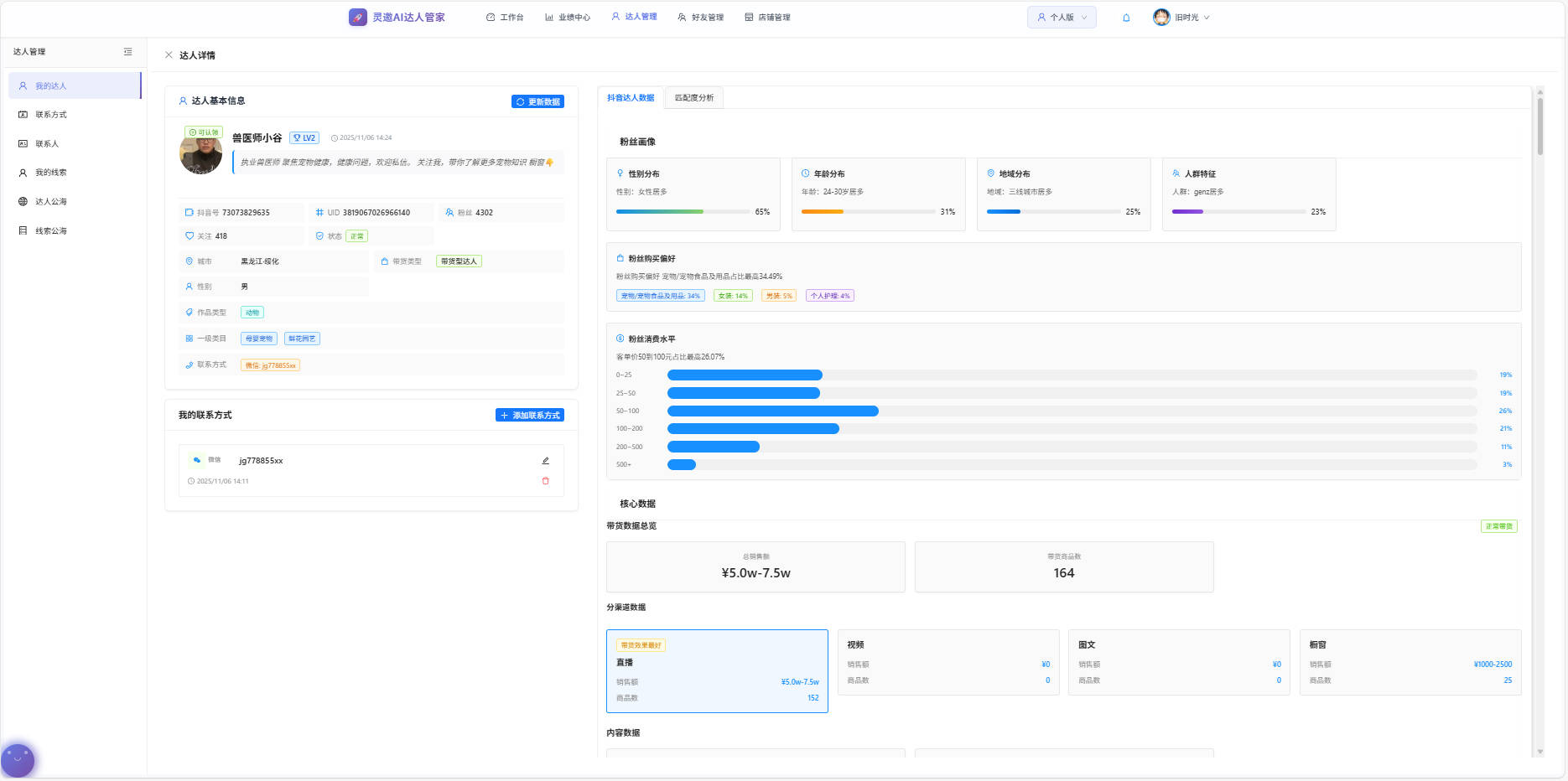The height and width of the screenshot is (781, 1568).
Task: Click the 更新数据 button
Action: tap(537, 102)
